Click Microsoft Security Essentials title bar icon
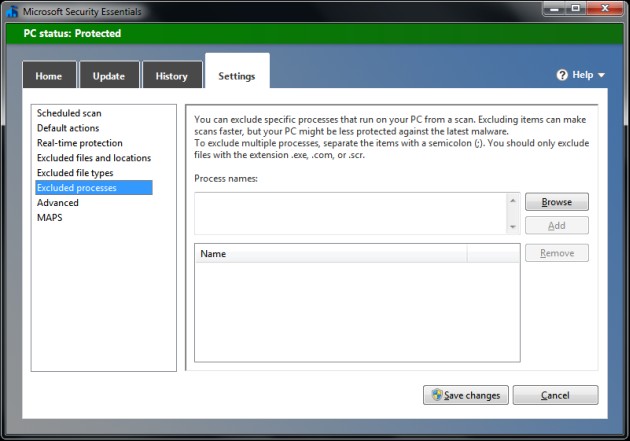This screenshot has width=630, height=441. pyautogui.click(x=12, y=11)
